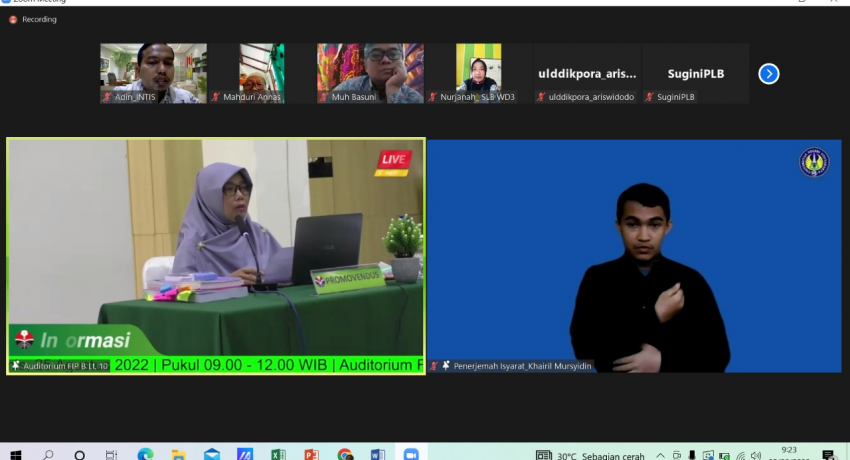Click pin icon on Auditorium FIP label
This screenshot has width=850, height=460.
pos(16,366)
